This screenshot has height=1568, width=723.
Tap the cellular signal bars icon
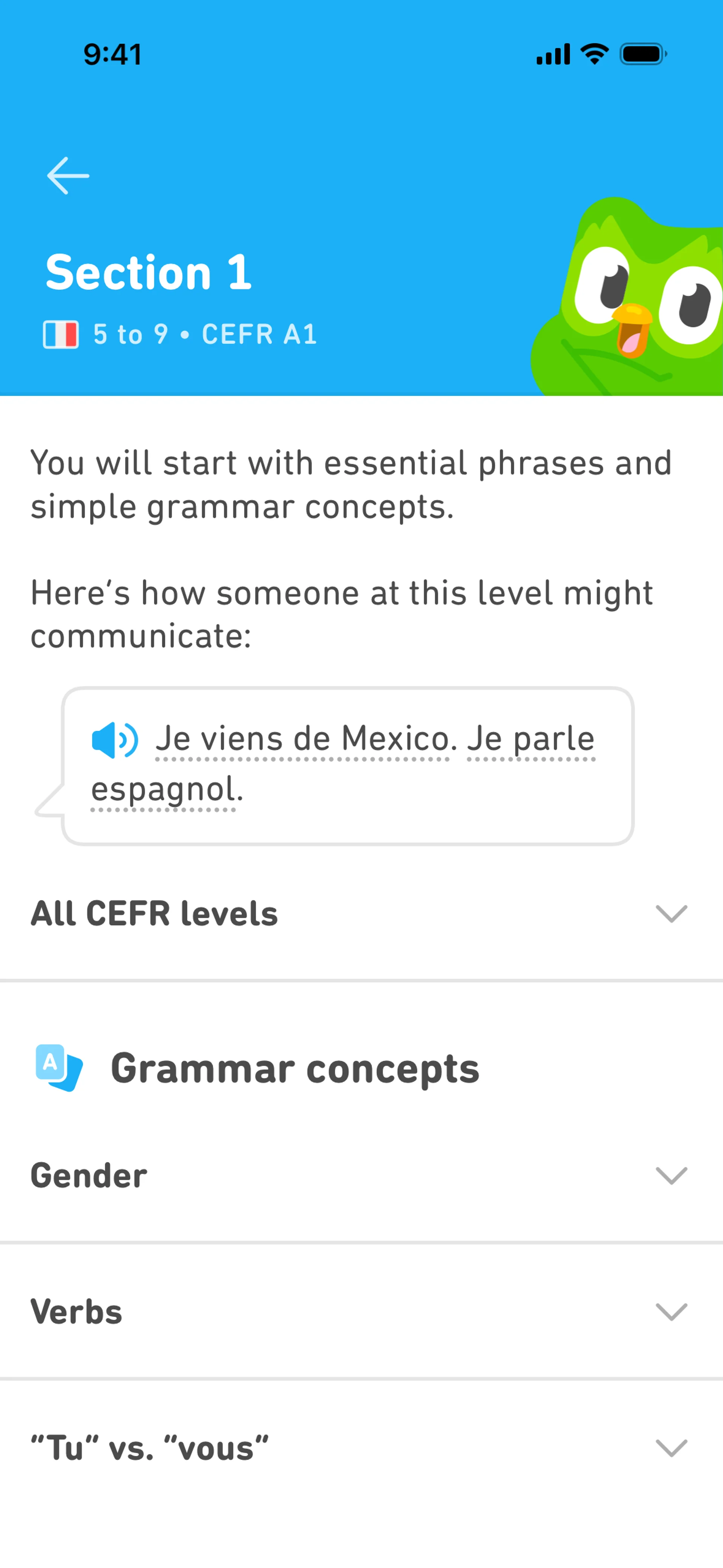(553, 54)
